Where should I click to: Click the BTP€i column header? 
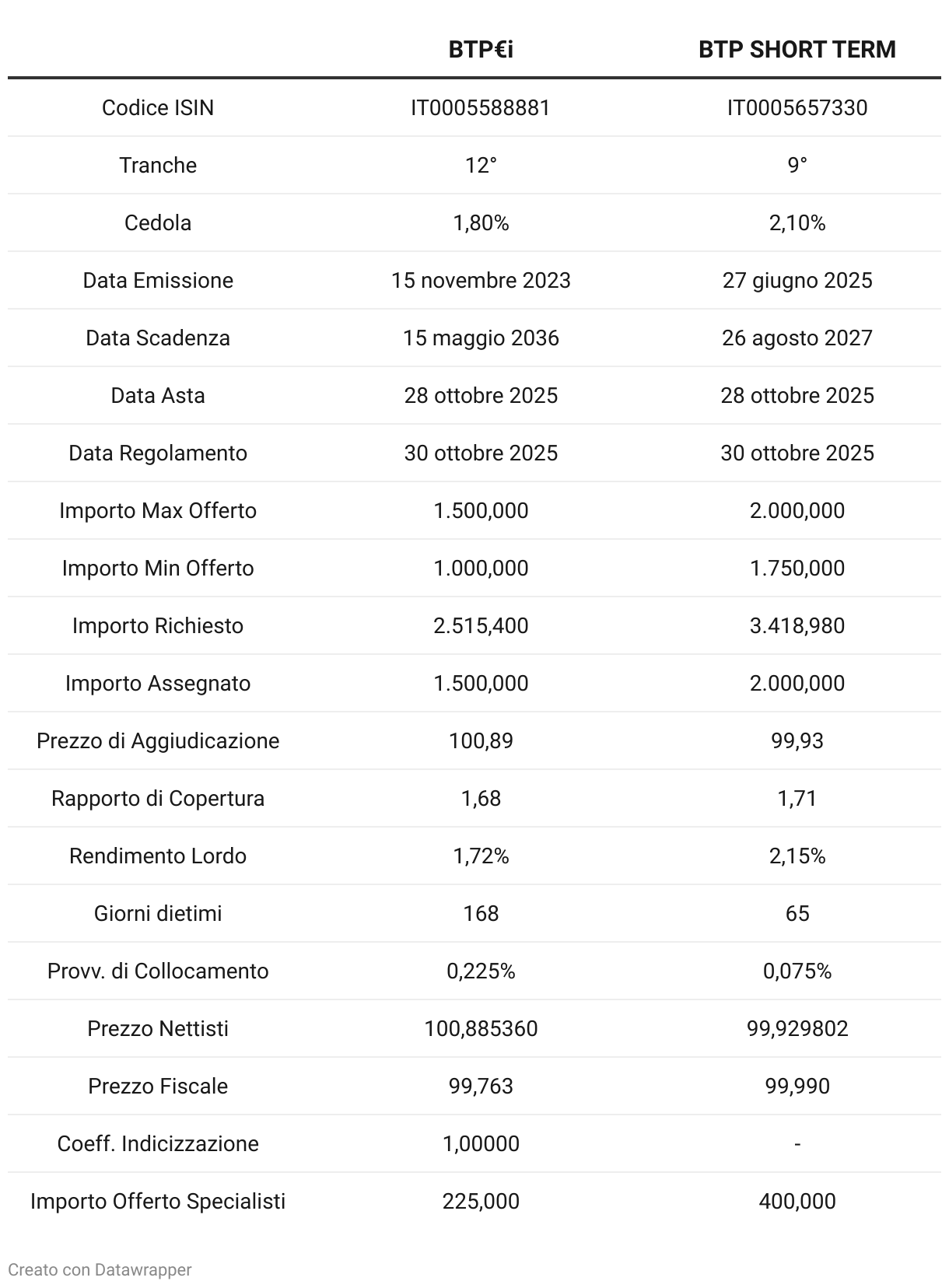(481, 50)
